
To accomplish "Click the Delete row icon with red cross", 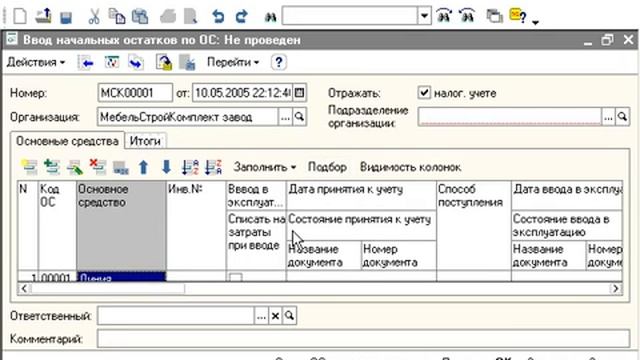I will [x=98, y=167].
